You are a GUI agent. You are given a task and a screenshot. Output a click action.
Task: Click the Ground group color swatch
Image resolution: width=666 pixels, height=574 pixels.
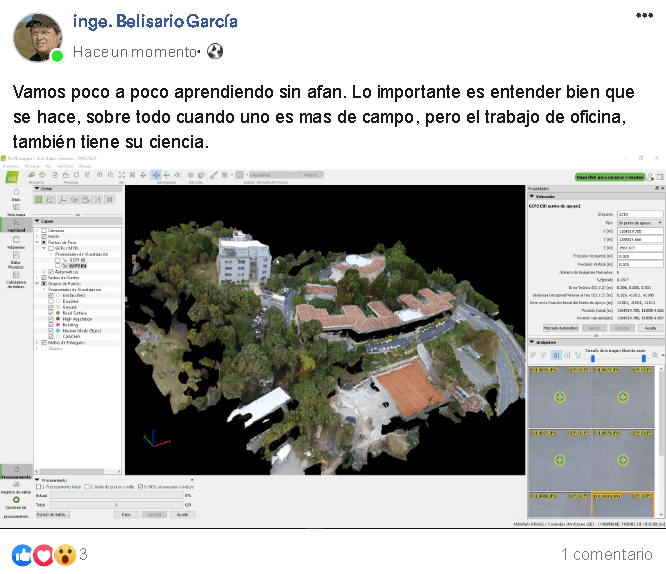58,307
